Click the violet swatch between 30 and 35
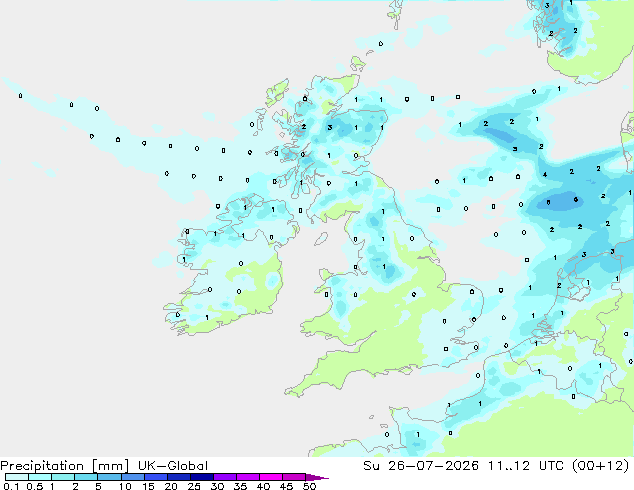The width and height of the screenshot is (634, 490). tap(224, 477)
